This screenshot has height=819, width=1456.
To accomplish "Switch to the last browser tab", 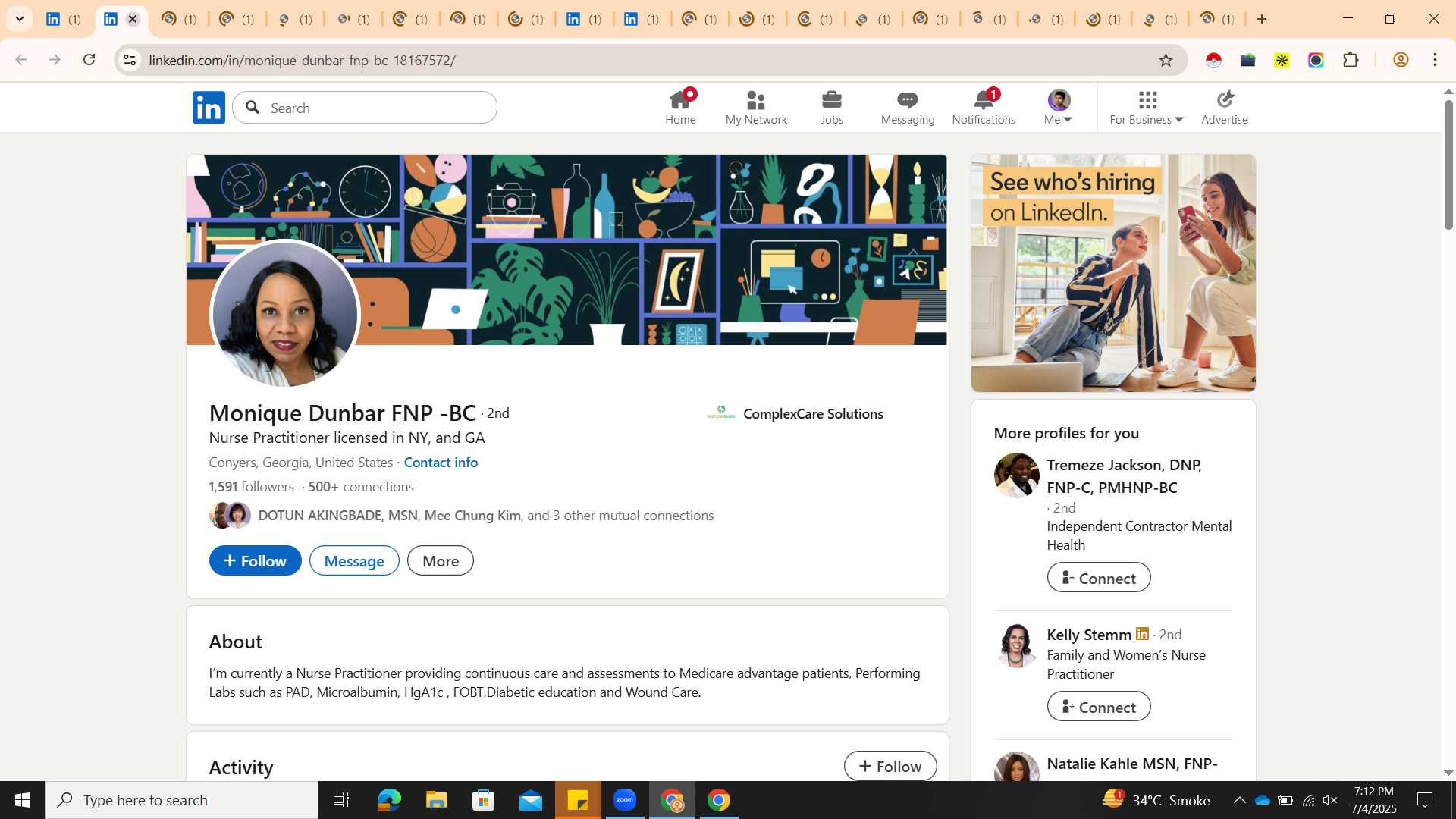I will [x=1217, y=19].
